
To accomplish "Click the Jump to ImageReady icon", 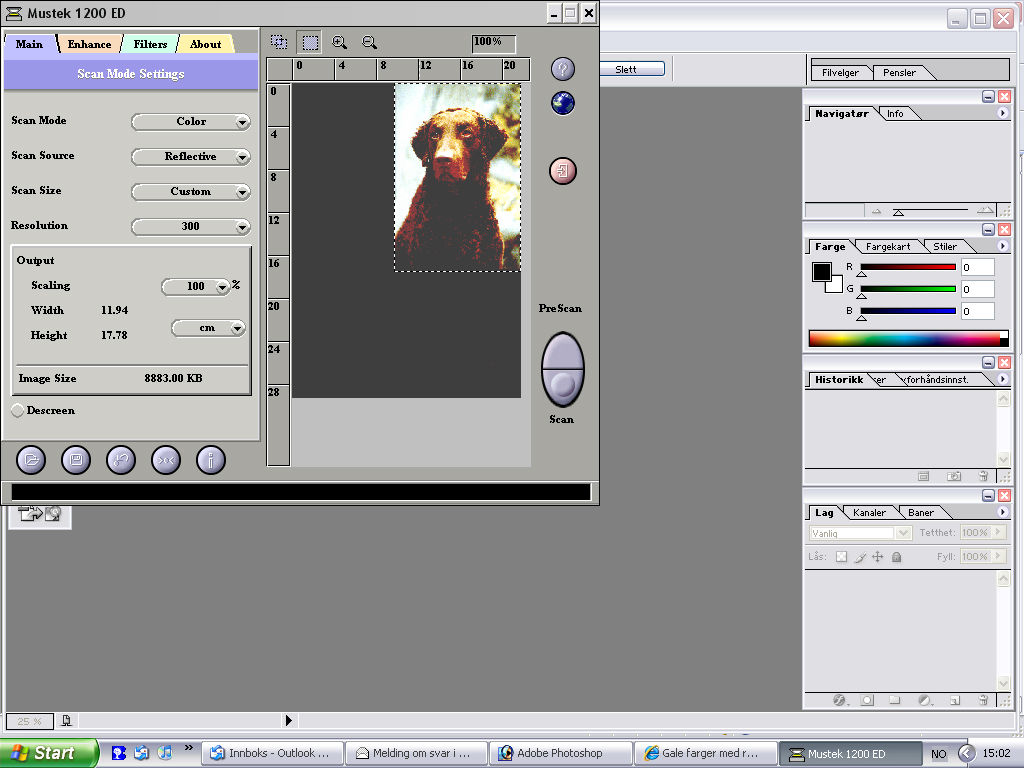I will [39, 515].
